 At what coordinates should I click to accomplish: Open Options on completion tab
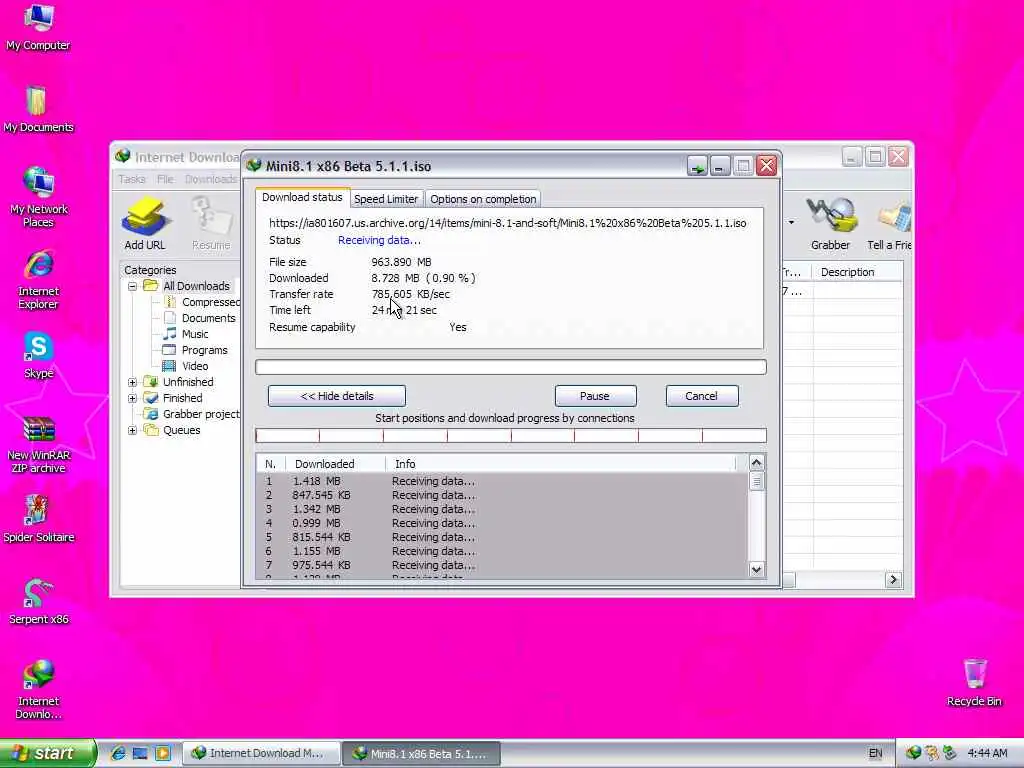483,199
